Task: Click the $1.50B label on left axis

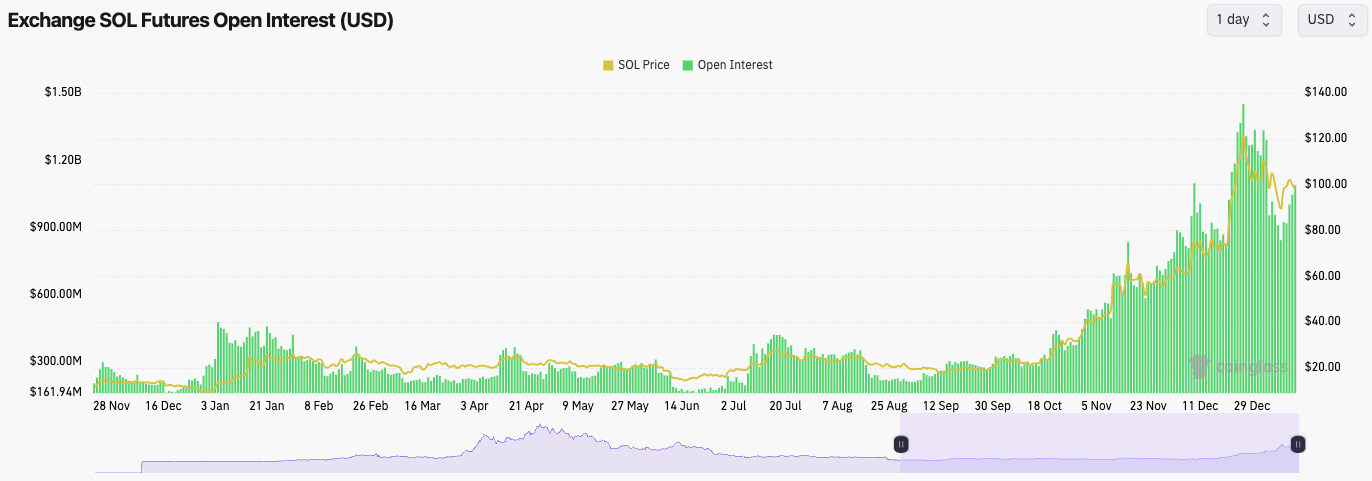Action: pos(63,92)
